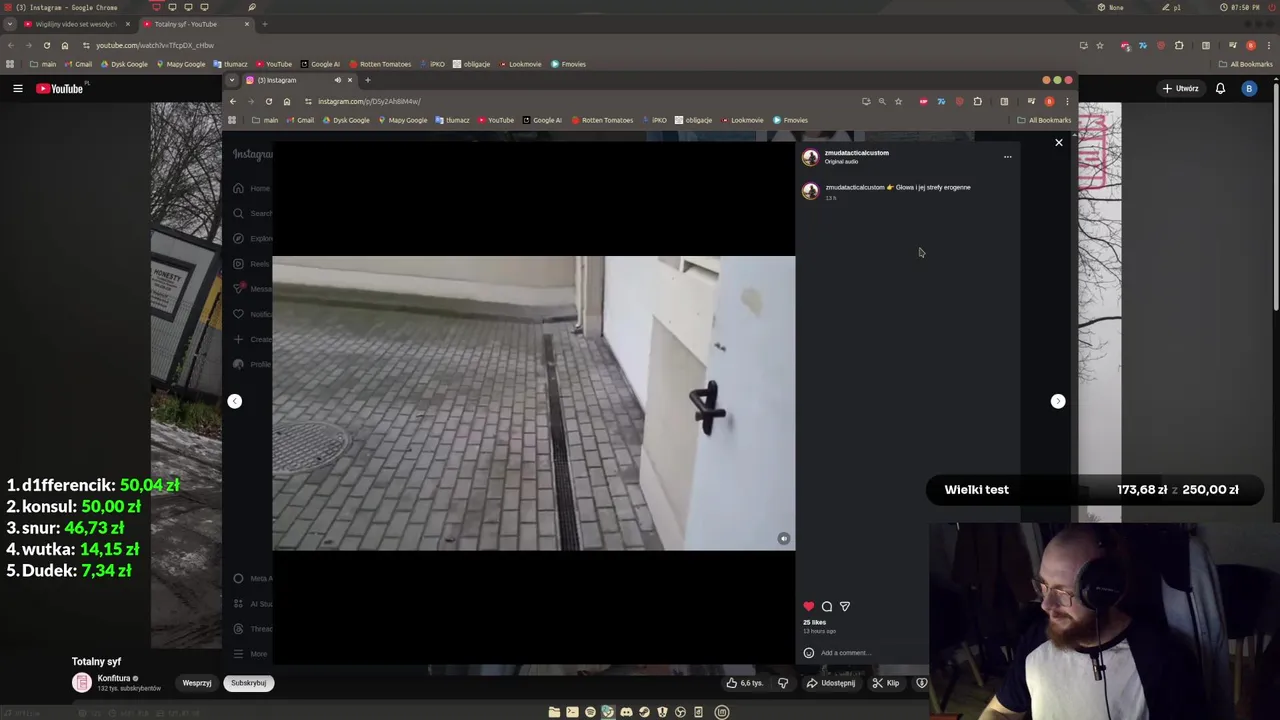This screenshot has width=1280, height=720.
Task: Click the Wesprzyj button
Action: click(197, 683)
